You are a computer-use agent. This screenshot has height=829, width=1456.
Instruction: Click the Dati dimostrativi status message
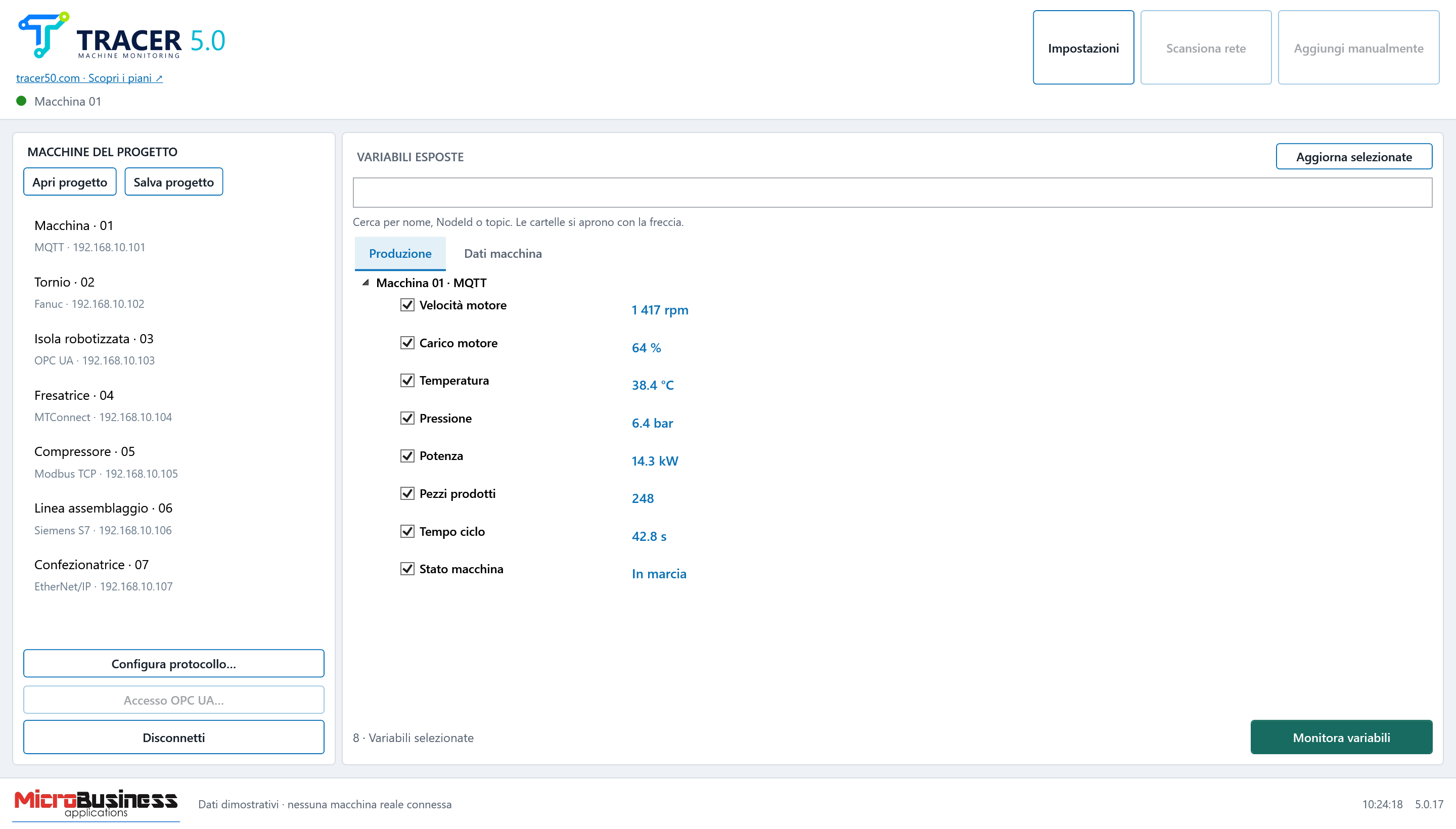tap(325, 805)
